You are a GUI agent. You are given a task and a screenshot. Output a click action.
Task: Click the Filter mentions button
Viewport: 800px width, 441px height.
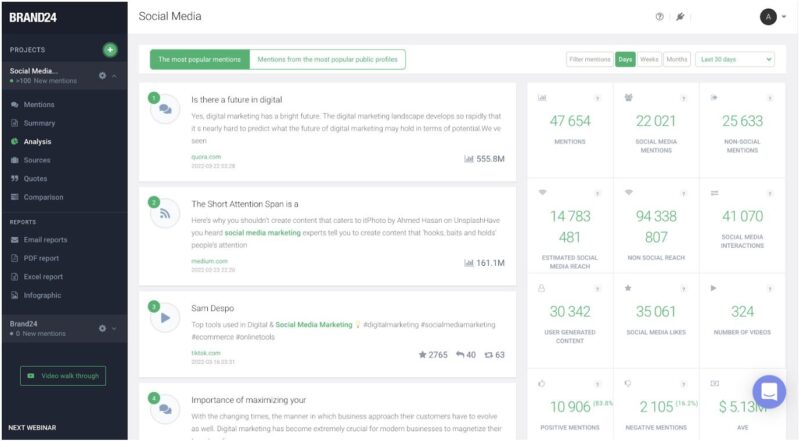(x=590, y=59)
